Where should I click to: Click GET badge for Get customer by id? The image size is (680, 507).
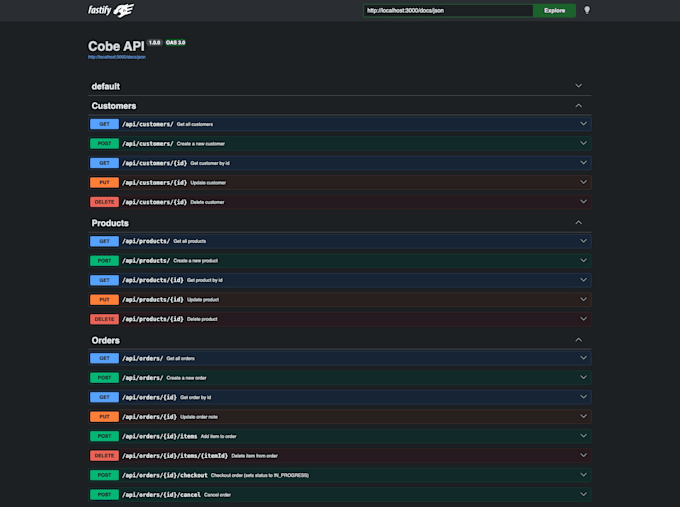(x=104, y=163)
